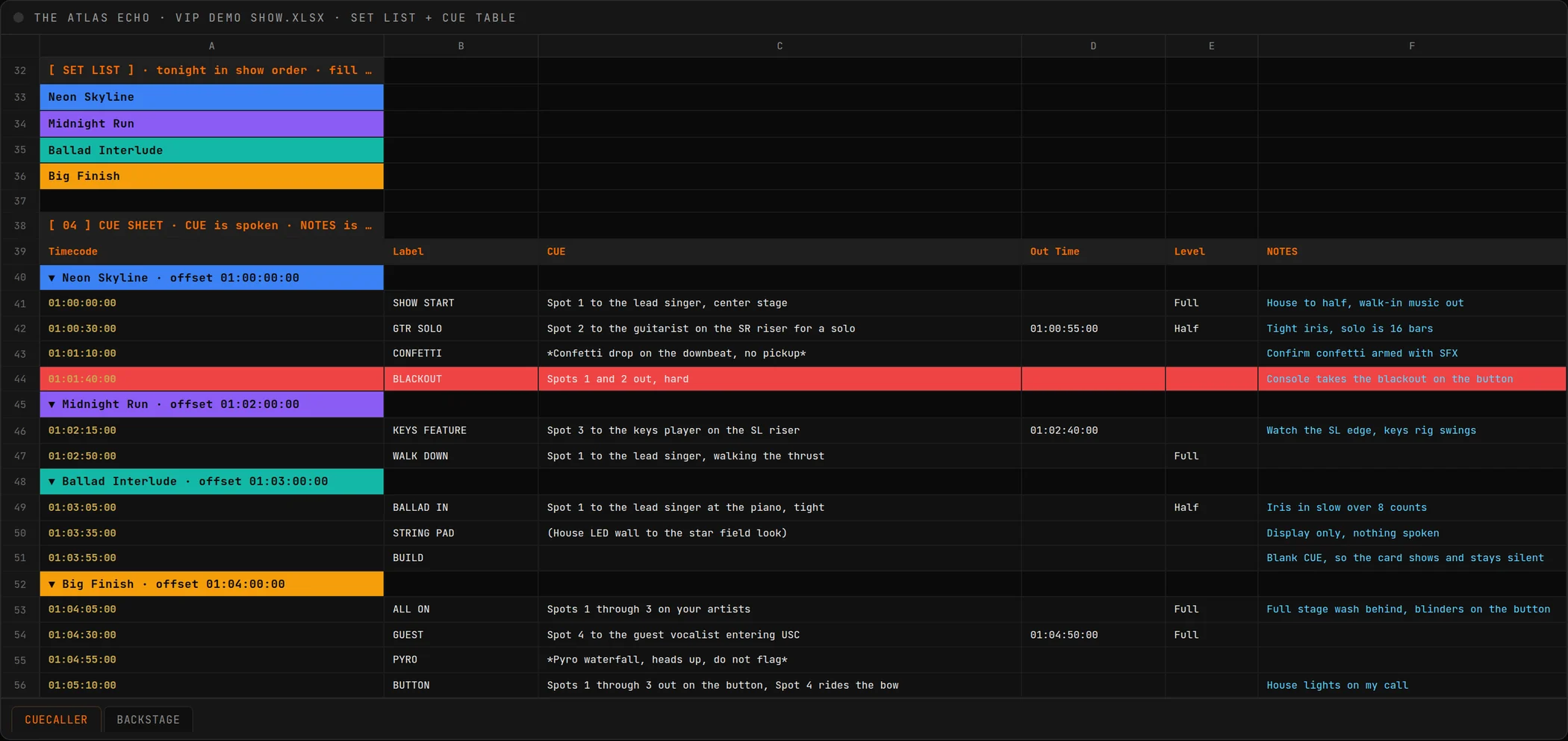Collapse the Big Finish offset group triangle
Image resolution: width=1568 pixels, height=741 pixels.
52,584
